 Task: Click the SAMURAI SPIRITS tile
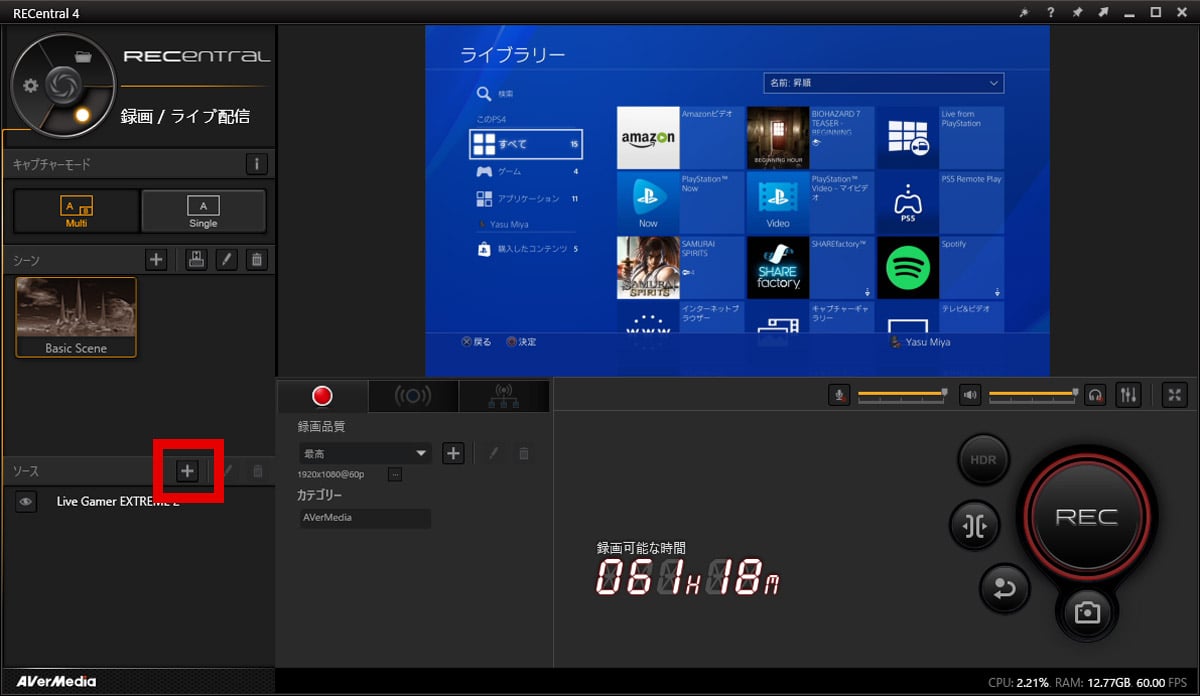(680, 267)
